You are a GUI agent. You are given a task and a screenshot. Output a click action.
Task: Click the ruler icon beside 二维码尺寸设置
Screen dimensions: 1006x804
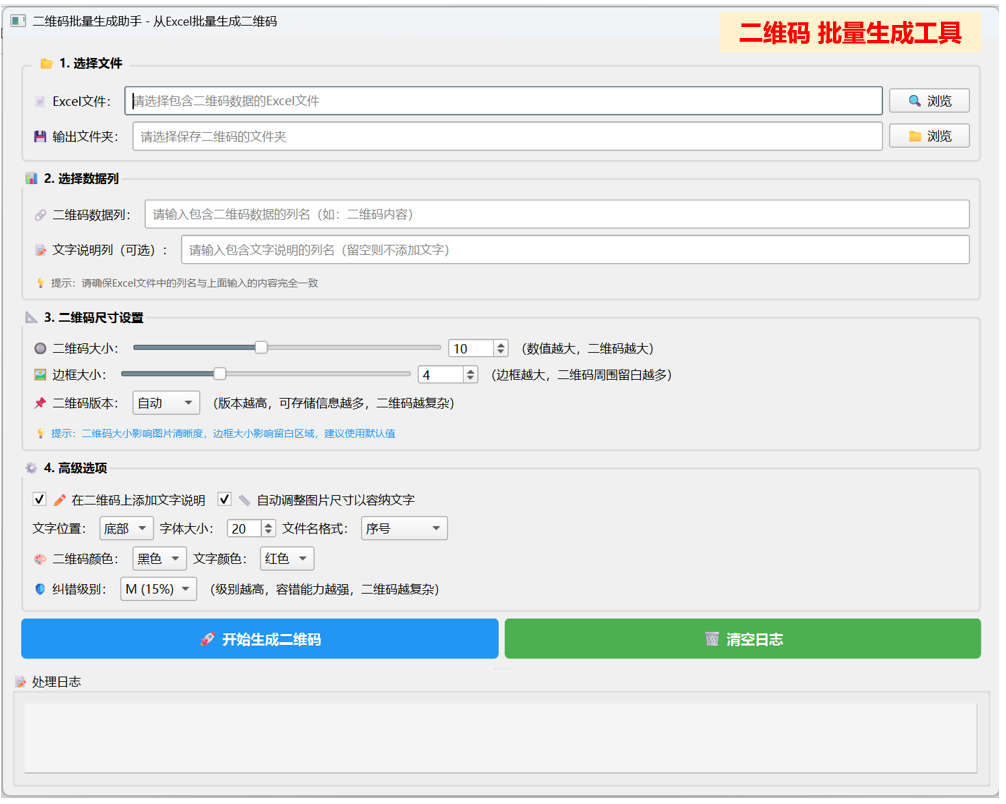coord(31,318)
